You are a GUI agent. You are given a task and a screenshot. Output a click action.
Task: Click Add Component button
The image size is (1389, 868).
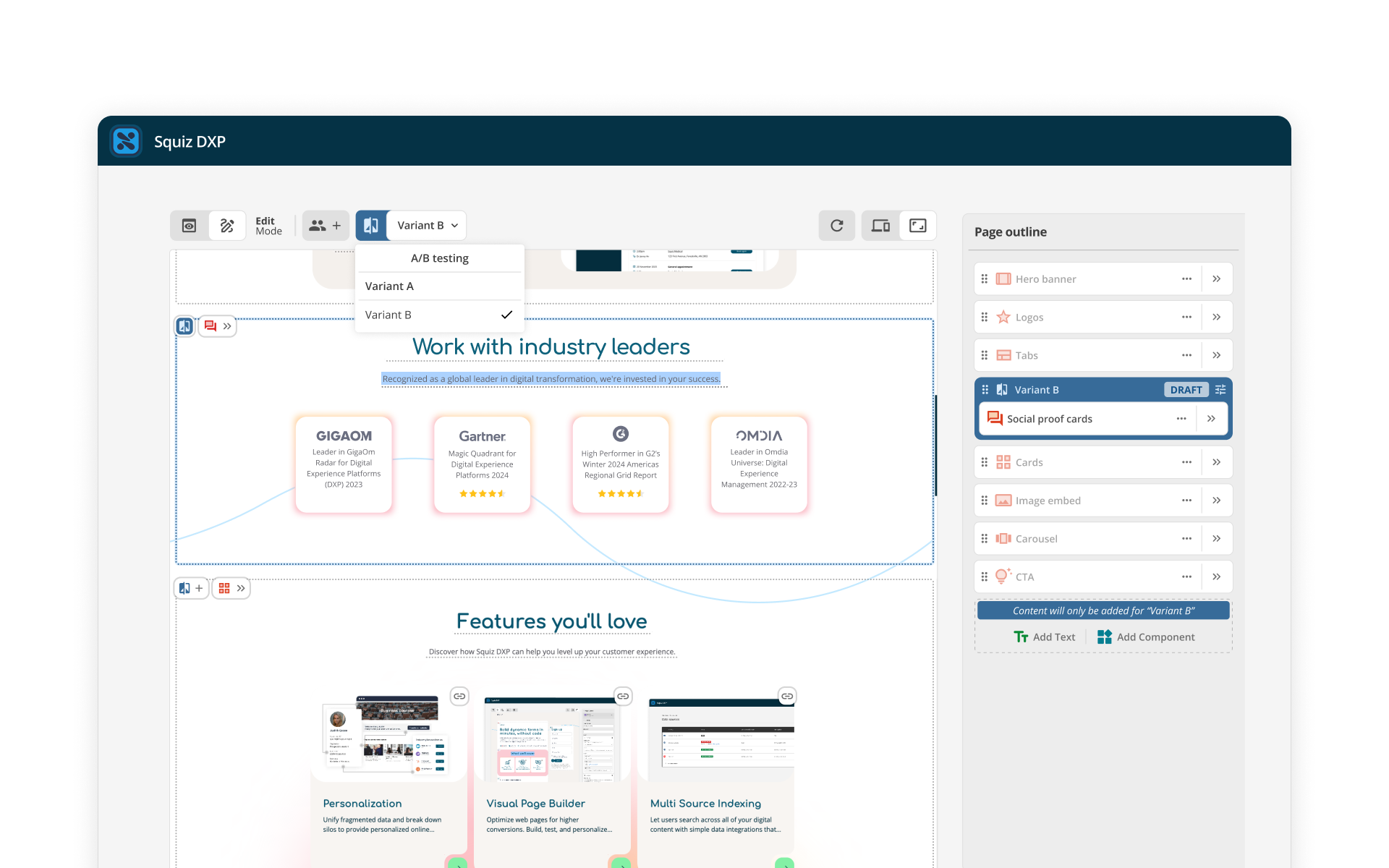[1146, 637]
